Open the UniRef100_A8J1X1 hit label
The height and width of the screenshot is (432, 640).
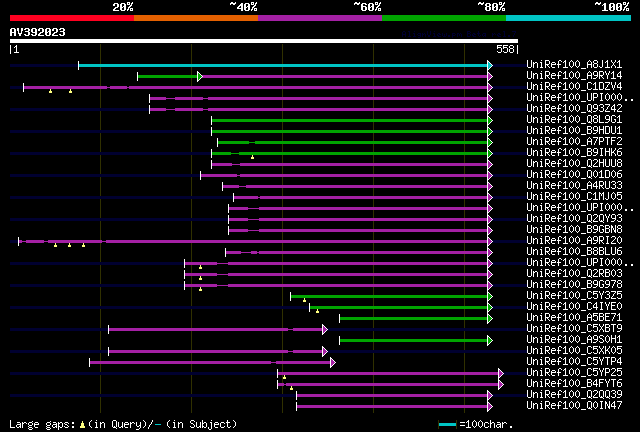tap(574, 65)
